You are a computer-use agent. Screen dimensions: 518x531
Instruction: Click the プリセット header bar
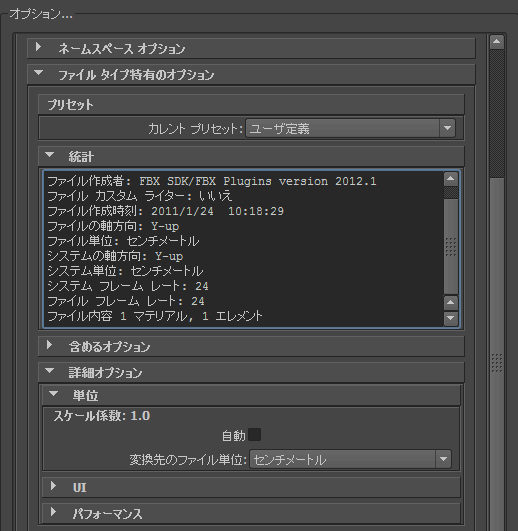251,104
